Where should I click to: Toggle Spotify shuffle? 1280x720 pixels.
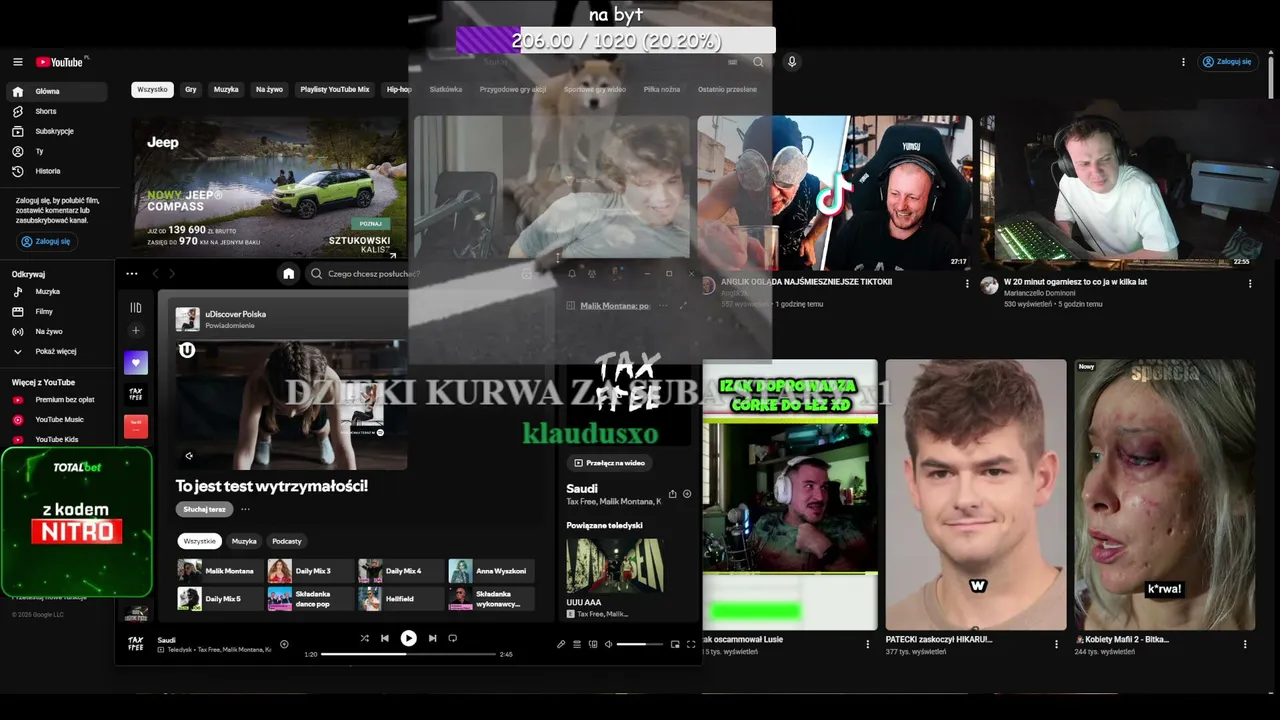coord(364,638)
